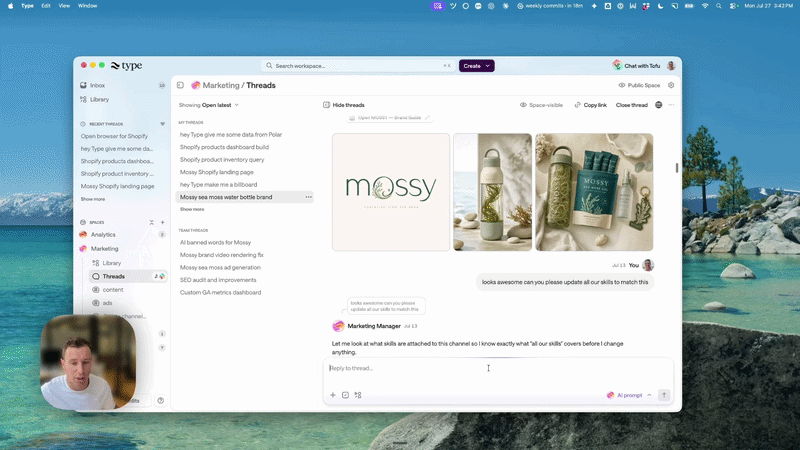Viewport: 800px width, 450px height.
Task: Open the AI prompt mode selector
Action: tap(629, 395)
